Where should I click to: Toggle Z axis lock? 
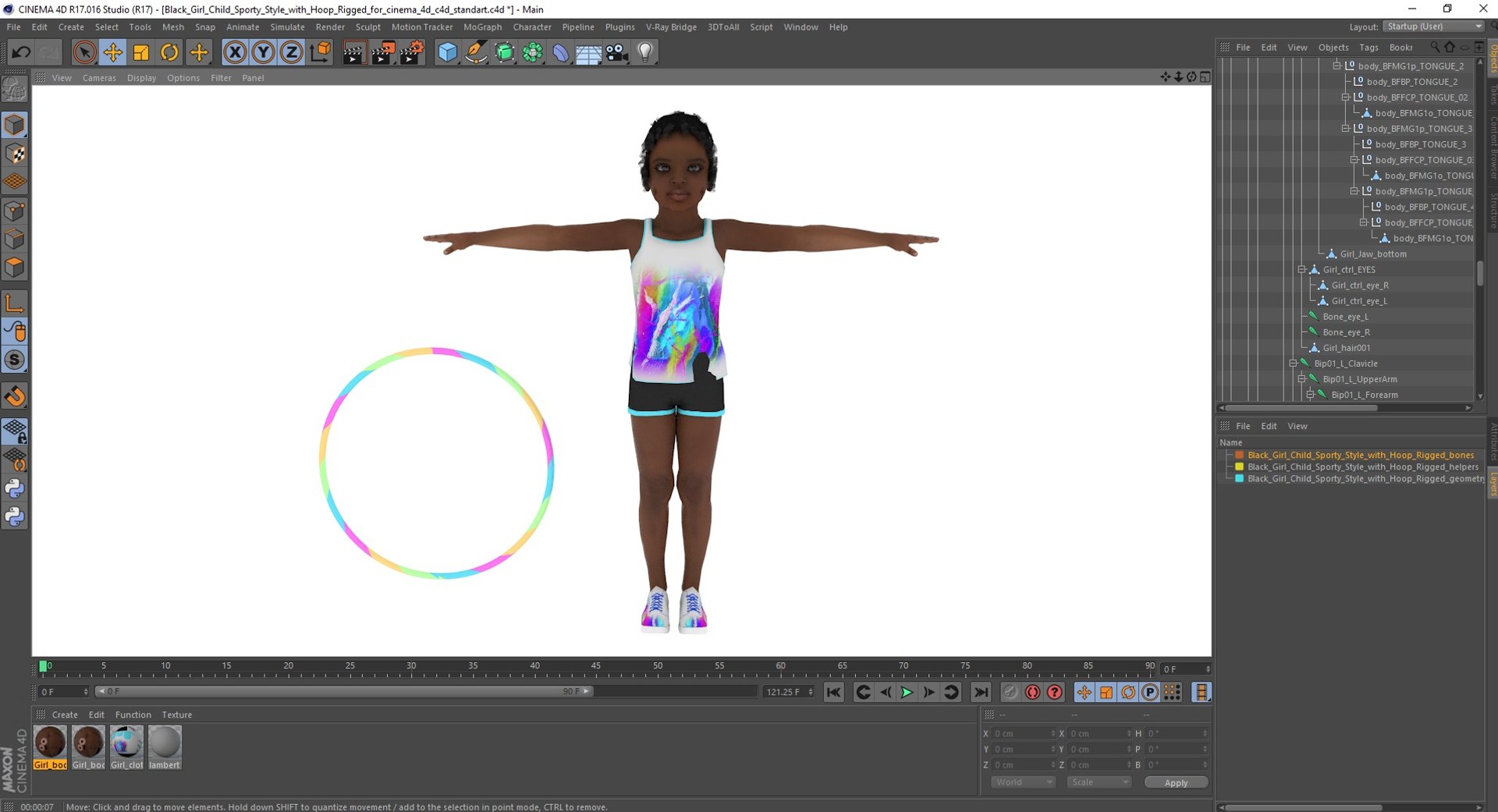coord(291,52)
